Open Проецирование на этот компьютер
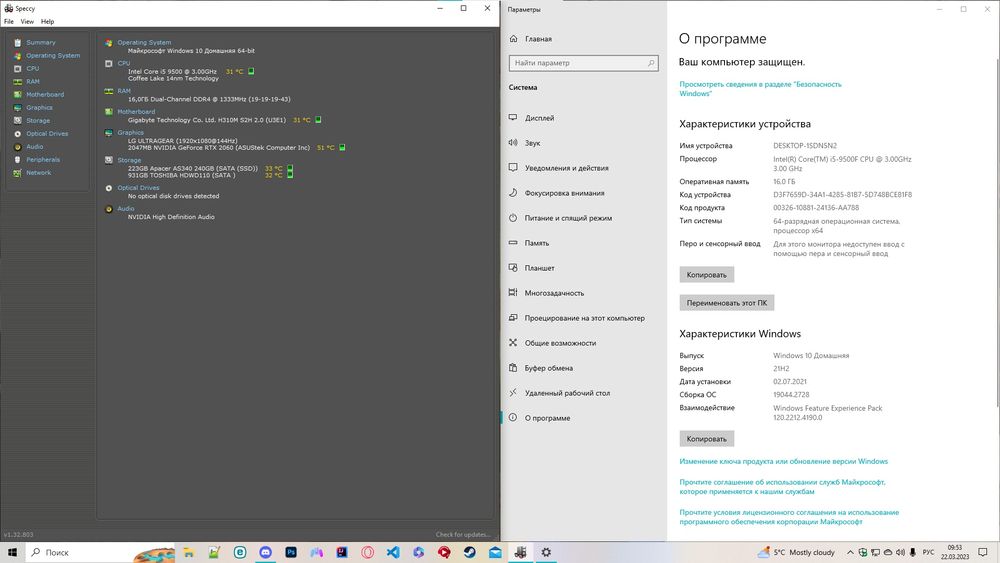 [584, 318]
